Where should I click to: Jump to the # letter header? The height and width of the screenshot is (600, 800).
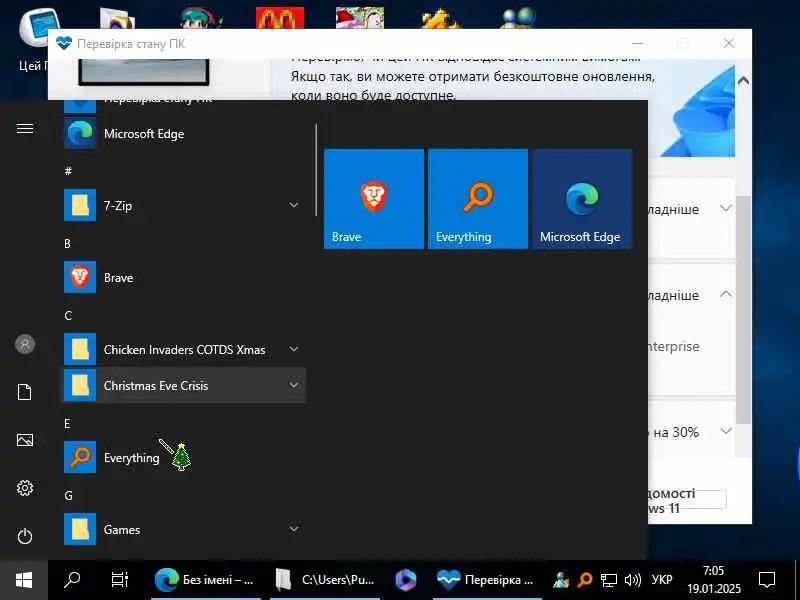point(68,171)
